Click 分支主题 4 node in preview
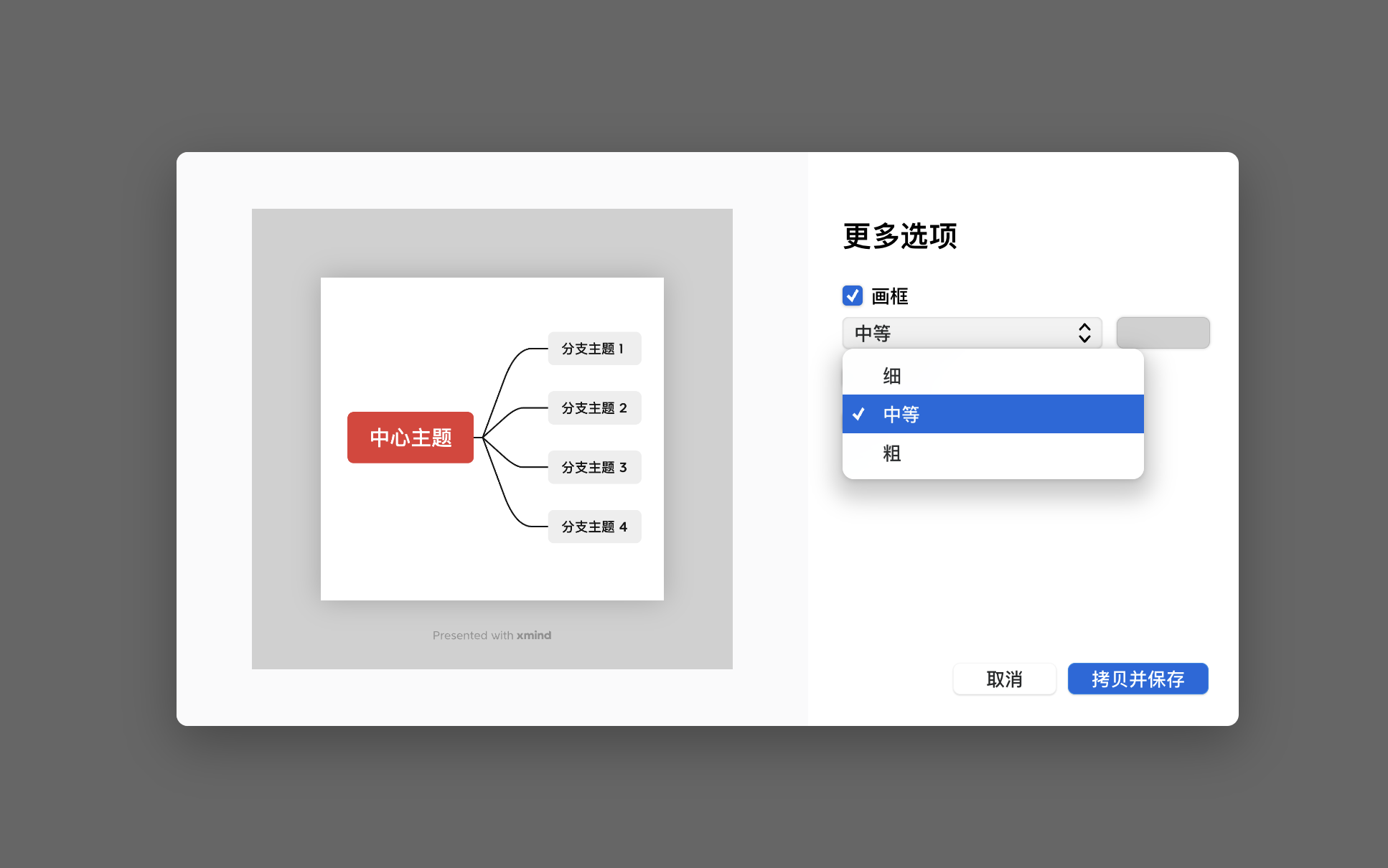Viewport: 1388px width, 868px height. pos(594,527)
